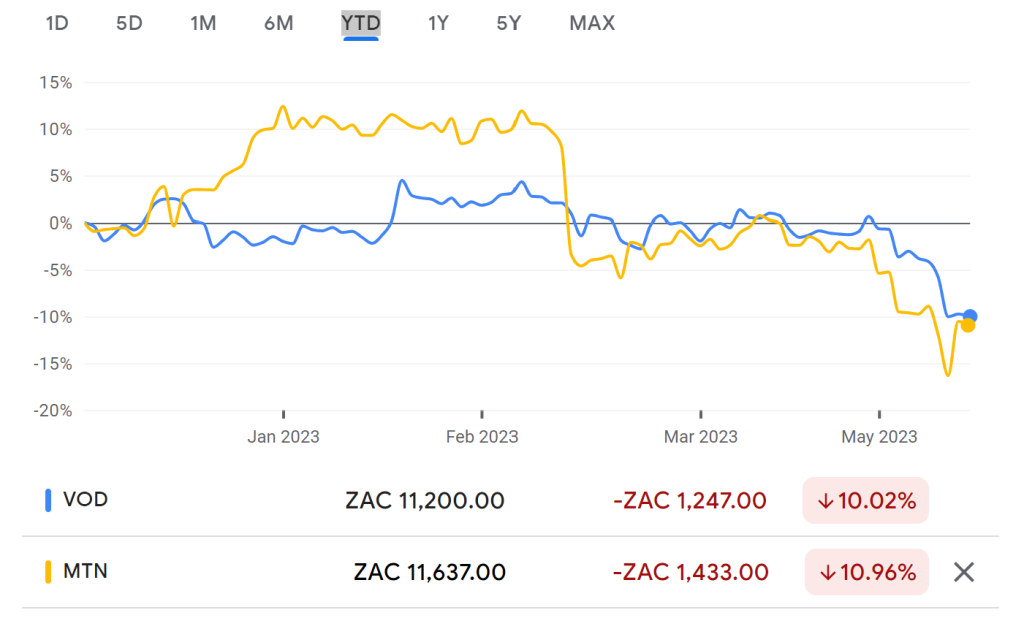Open the VOD stock row

[510, 500]
